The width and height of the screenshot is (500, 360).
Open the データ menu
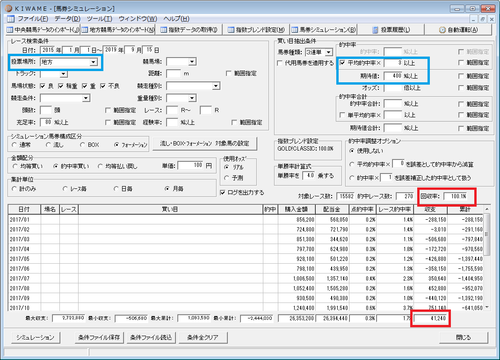(x=67, y=19)
